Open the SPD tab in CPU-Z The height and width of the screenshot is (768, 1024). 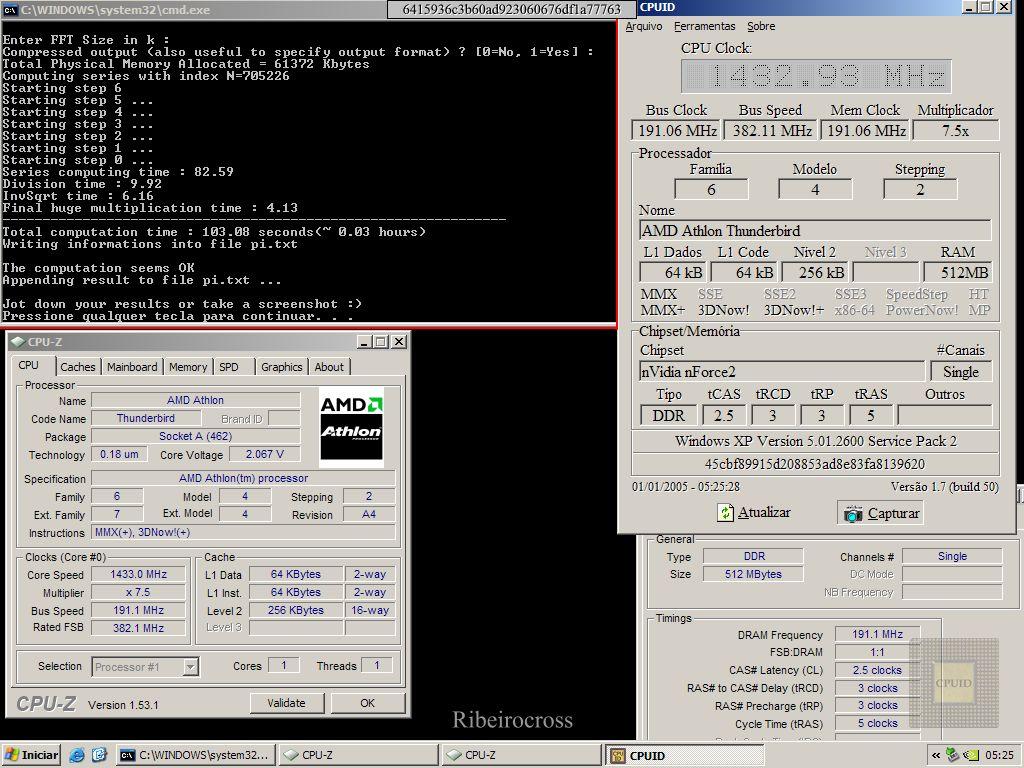coord(229,367)
